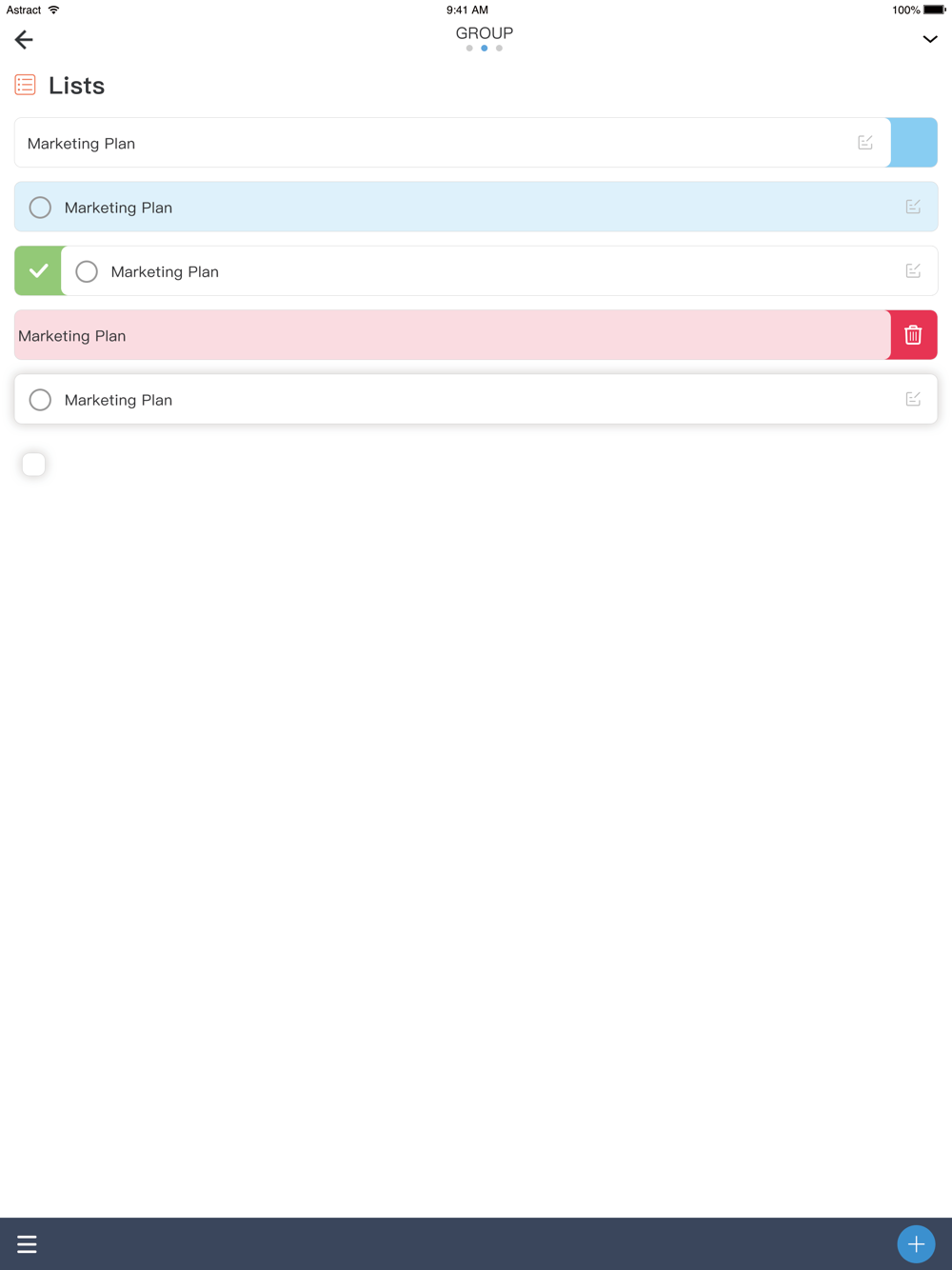
Task: Delete the list with the red trash icon
Action: [913, 335]
